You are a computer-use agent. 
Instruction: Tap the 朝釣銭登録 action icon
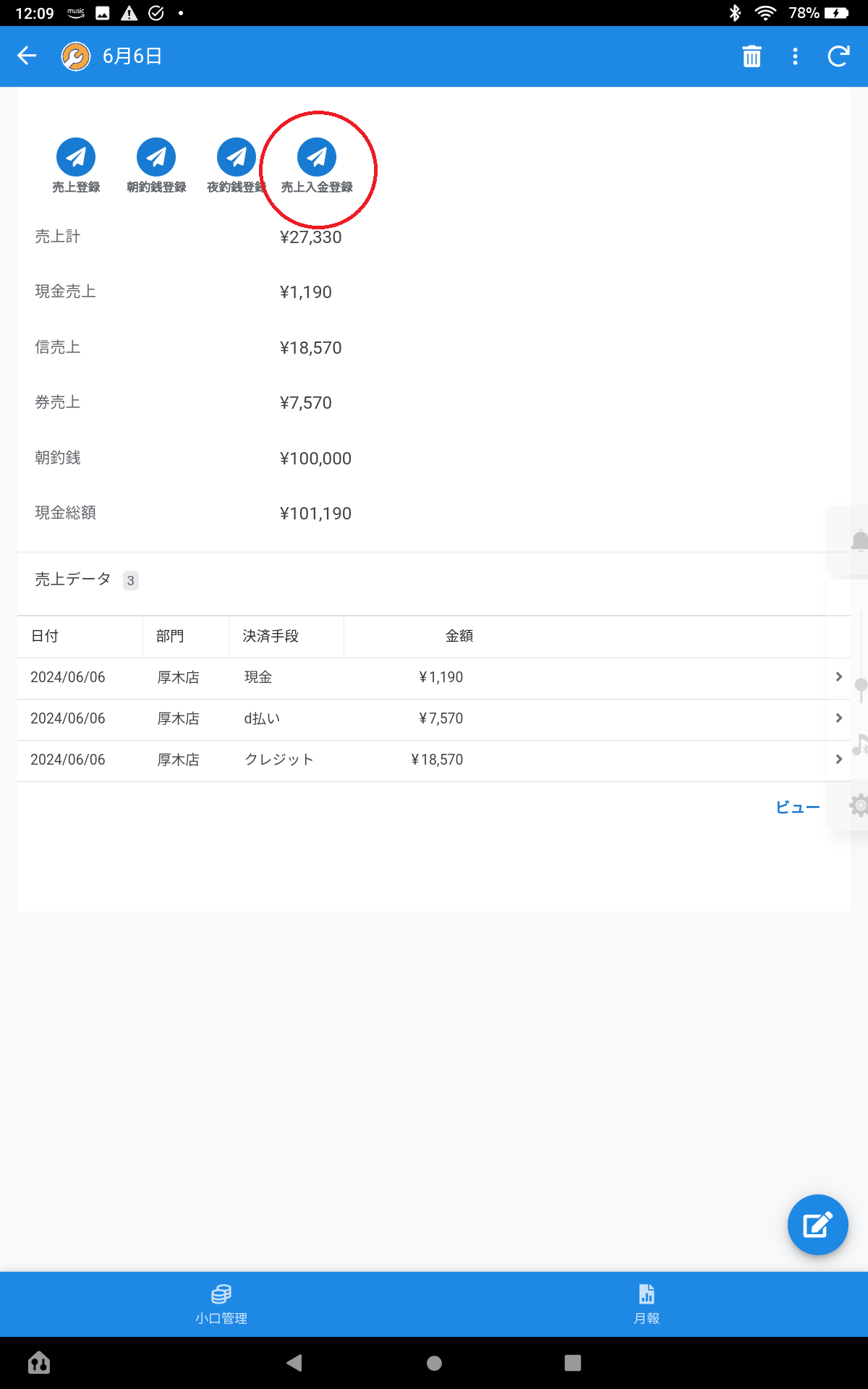pyautogui.click(x=156, y=157)
